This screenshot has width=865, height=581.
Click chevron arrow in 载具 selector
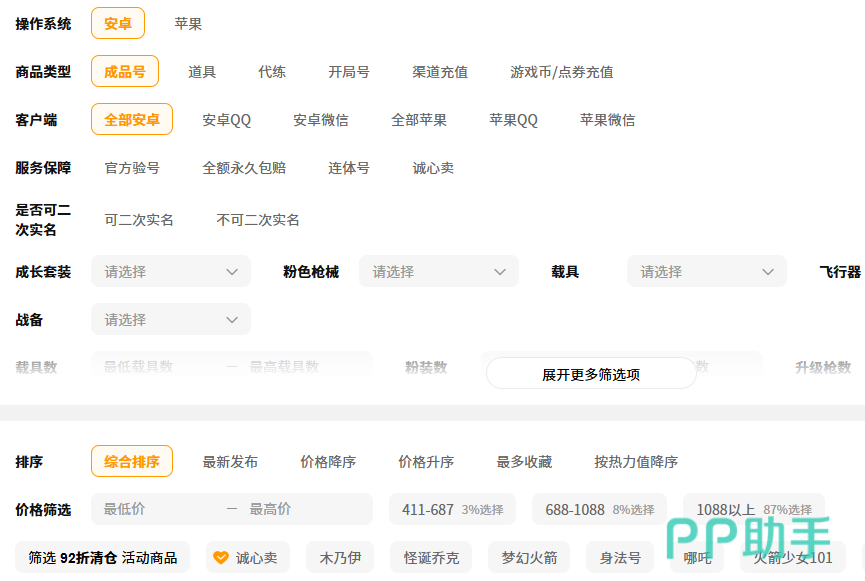tap(768, 272)
